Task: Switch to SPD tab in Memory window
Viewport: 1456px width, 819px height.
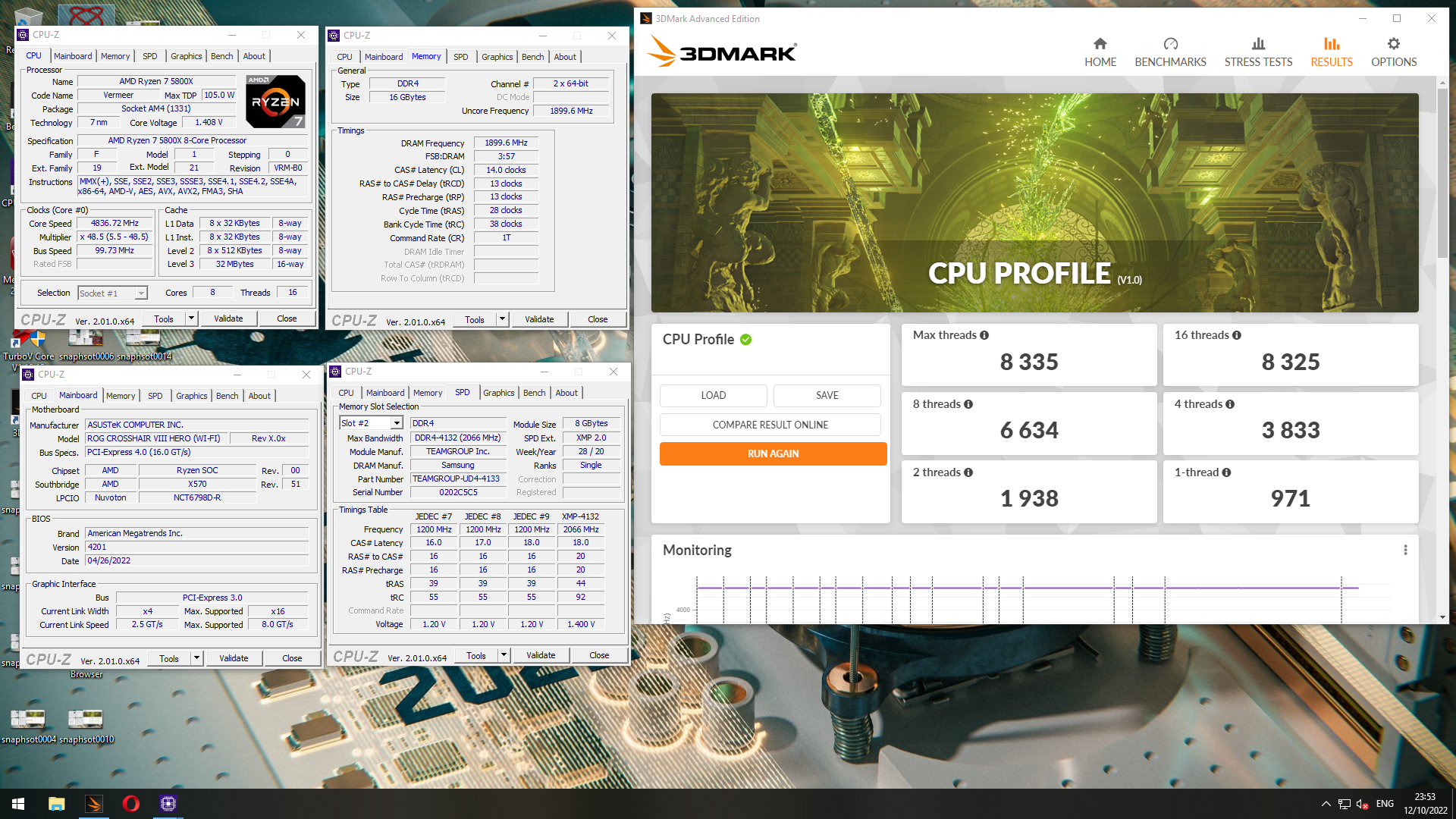Action: 460,57
